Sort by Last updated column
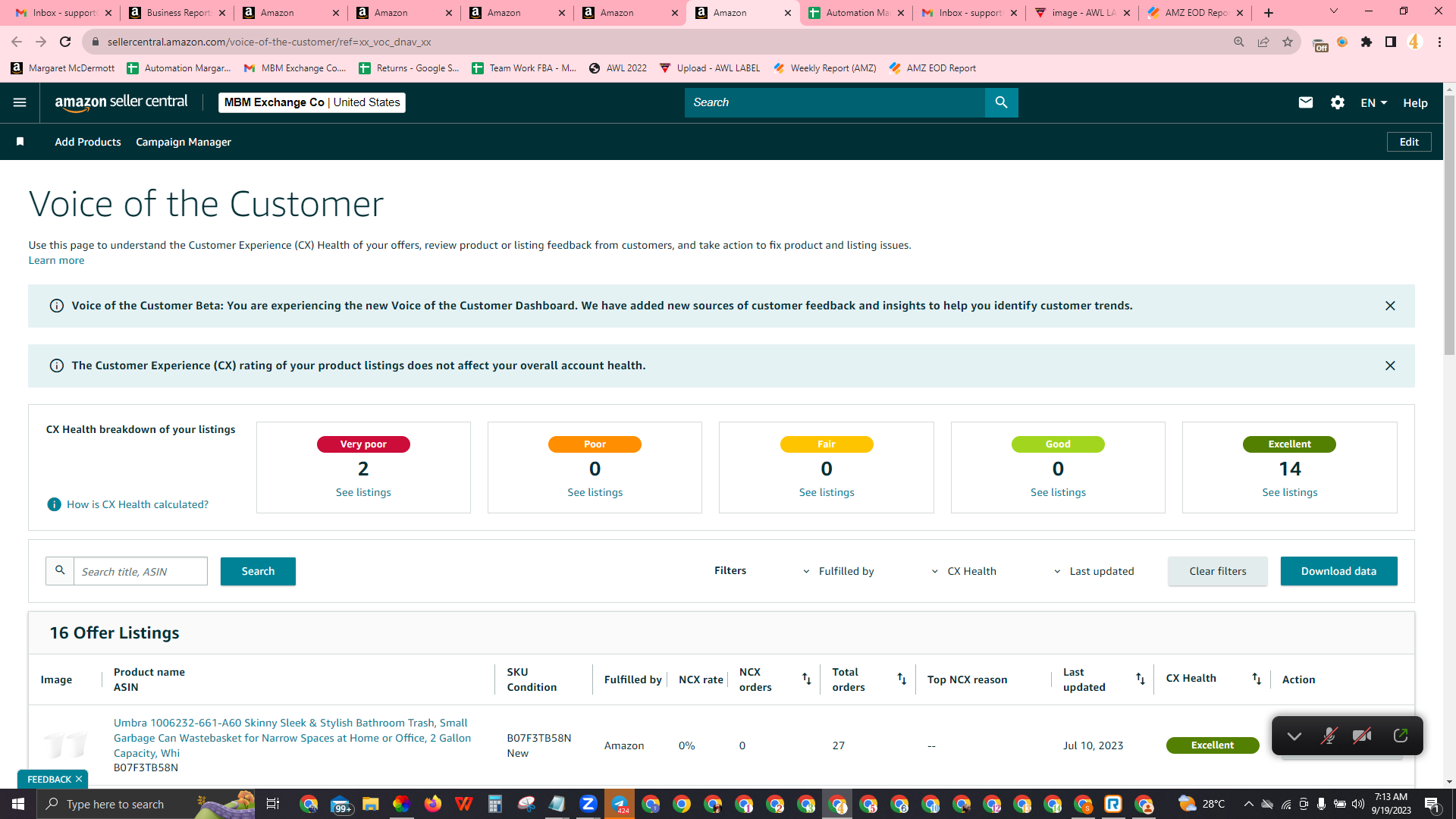 [1140, 679]
